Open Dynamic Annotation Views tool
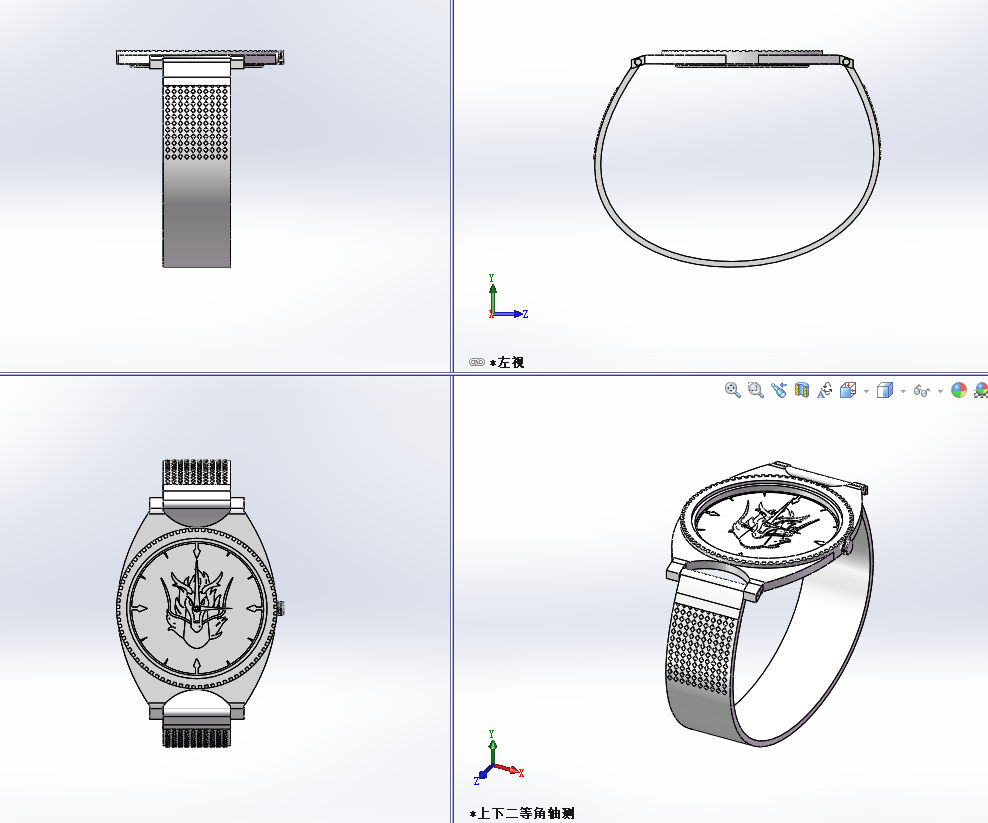Viewport: 988px width, 823px height. (x=825, y=390)
